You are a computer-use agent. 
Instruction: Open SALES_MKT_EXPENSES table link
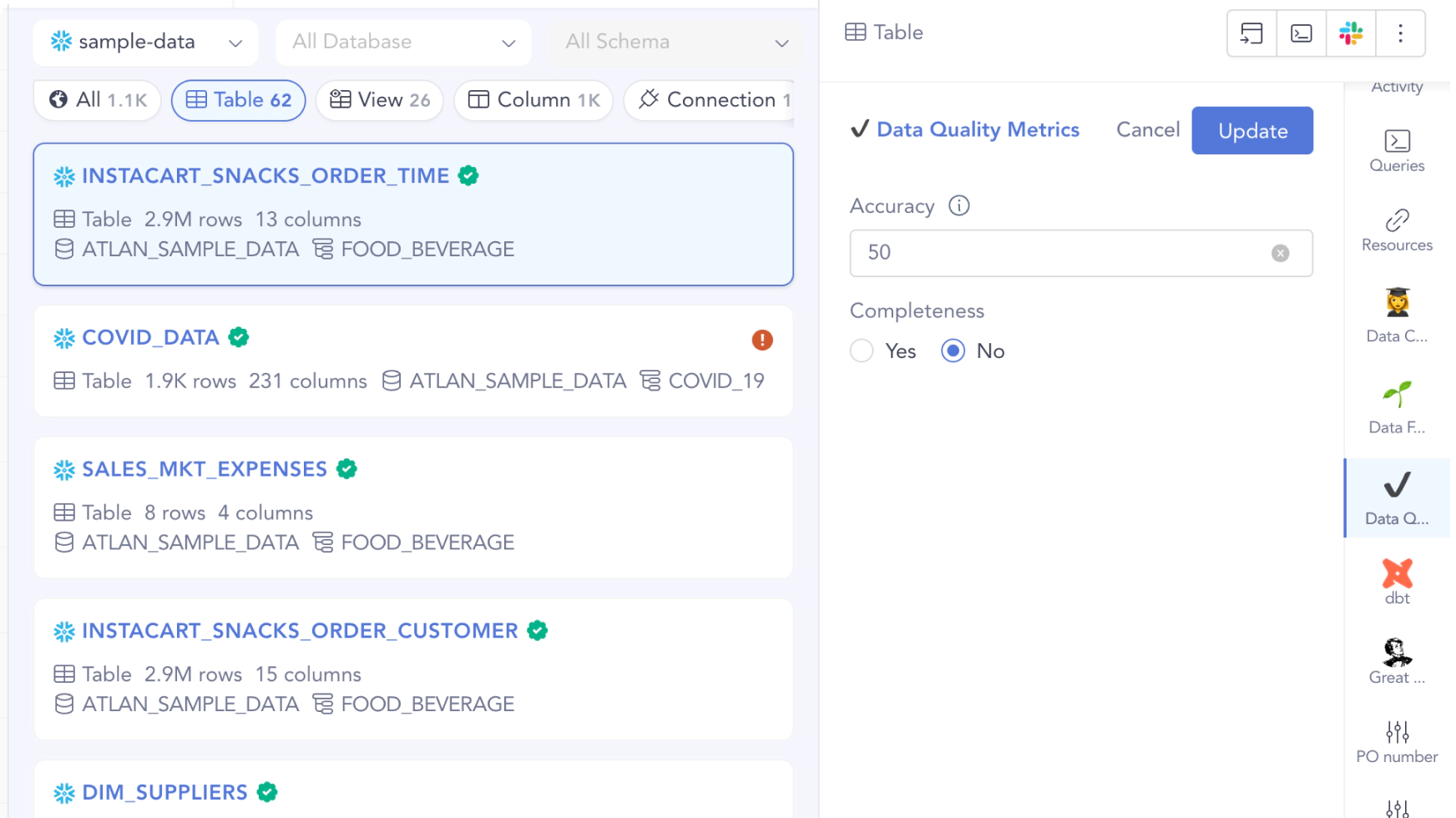click(x=205, y=469)
